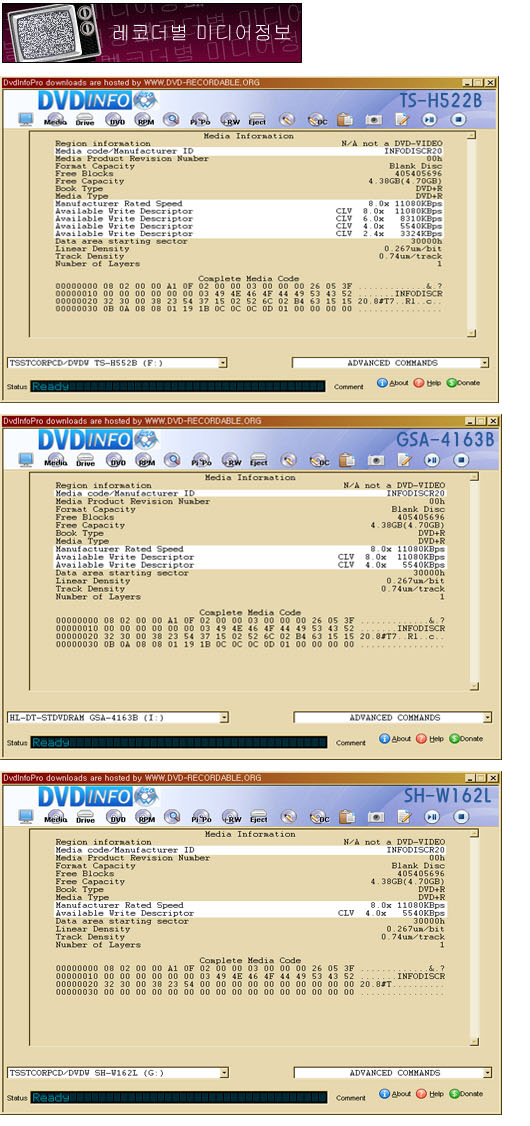Click About in the GSA-4163B window
Viewport: 530px width, 1126px height.
[395, 738]
